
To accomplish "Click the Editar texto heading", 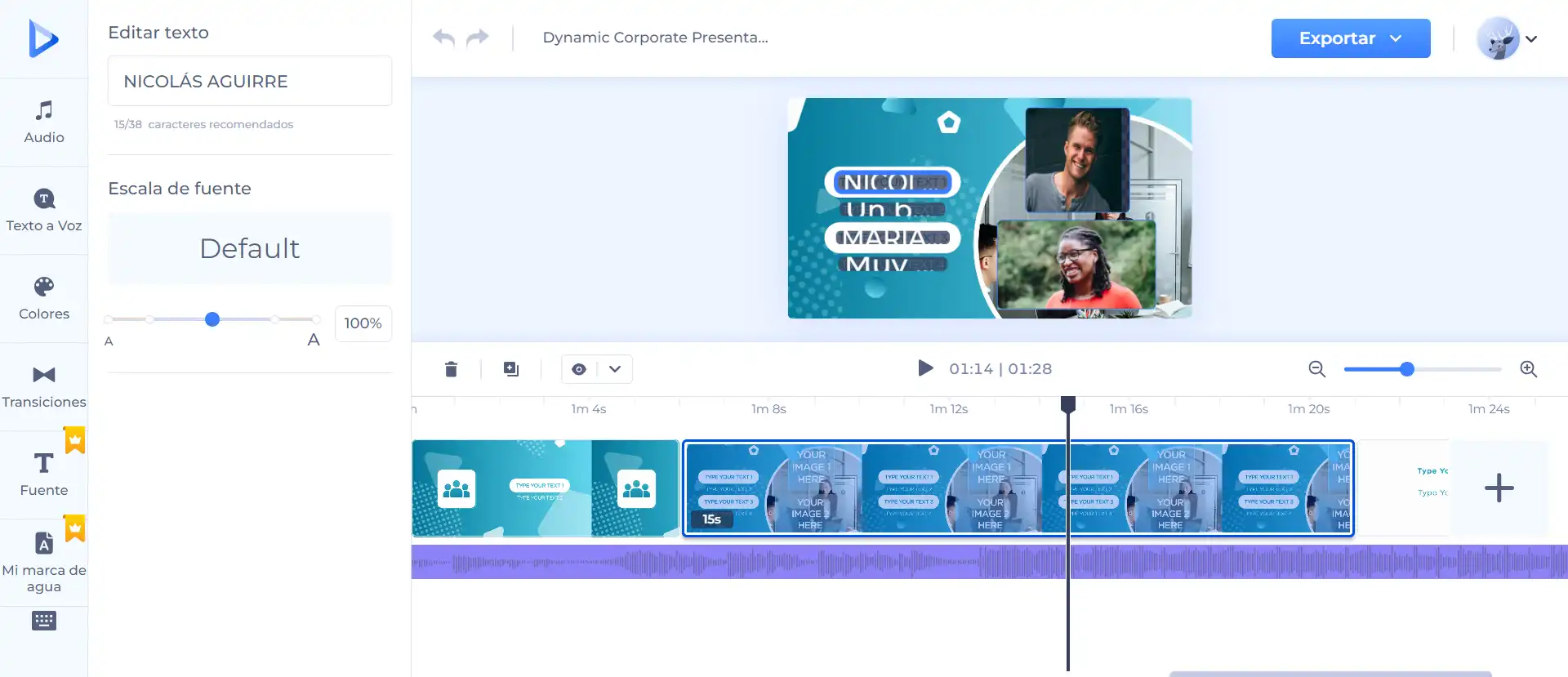I will pyautogui.click(x=158, y=33).
